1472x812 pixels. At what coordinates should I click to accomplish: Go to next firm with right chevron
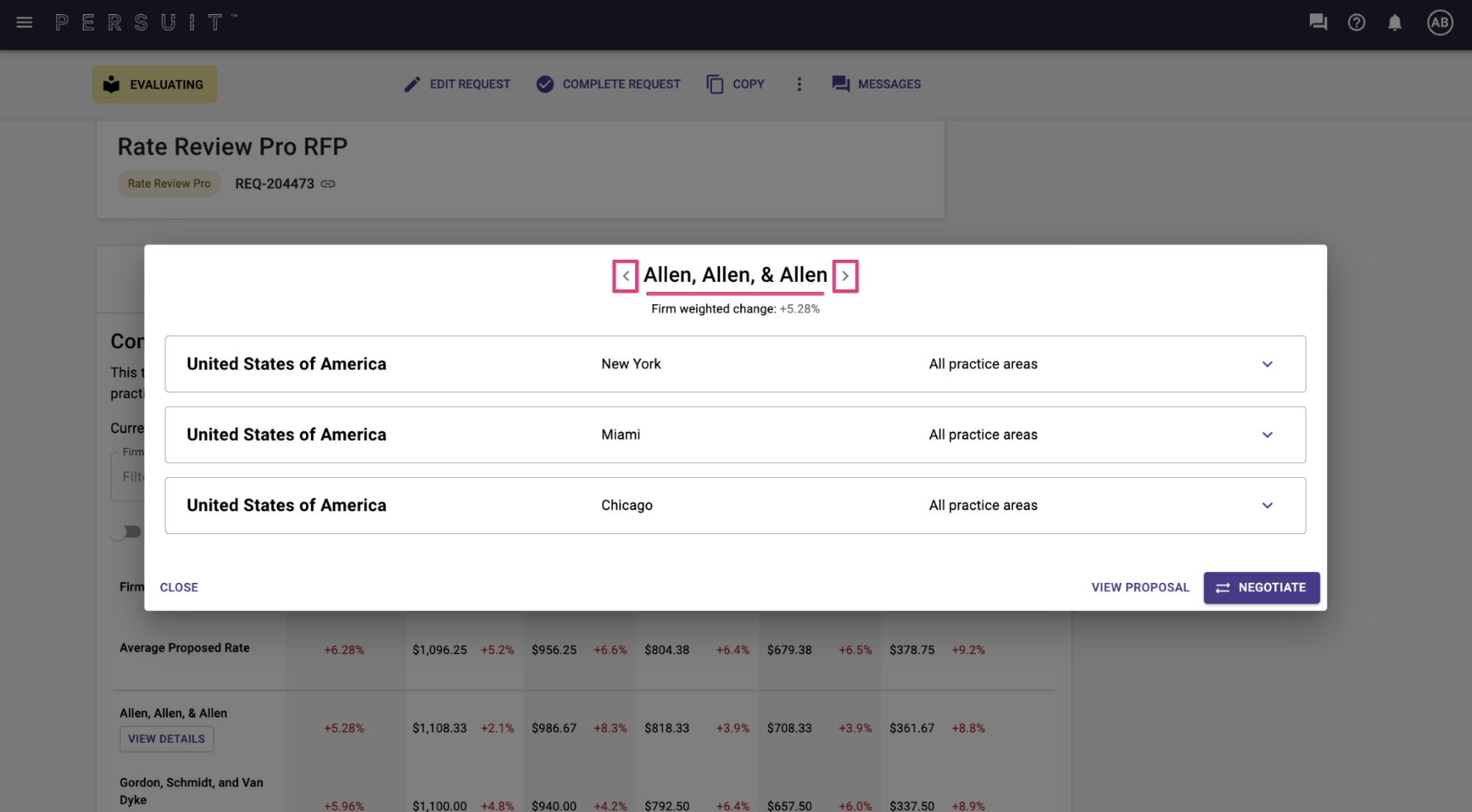click(x=845, y=276)
